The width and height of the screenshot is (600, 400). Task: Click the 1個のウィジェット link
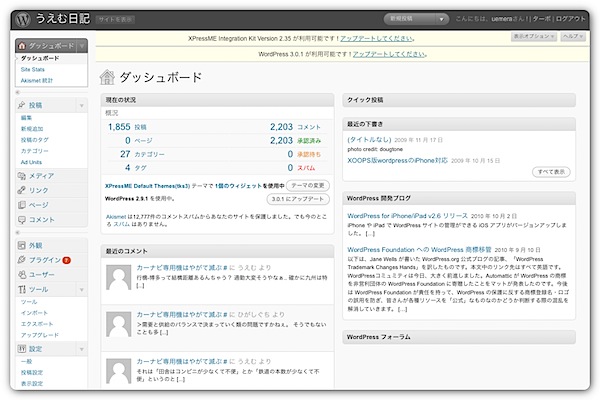tap(238, 186)
